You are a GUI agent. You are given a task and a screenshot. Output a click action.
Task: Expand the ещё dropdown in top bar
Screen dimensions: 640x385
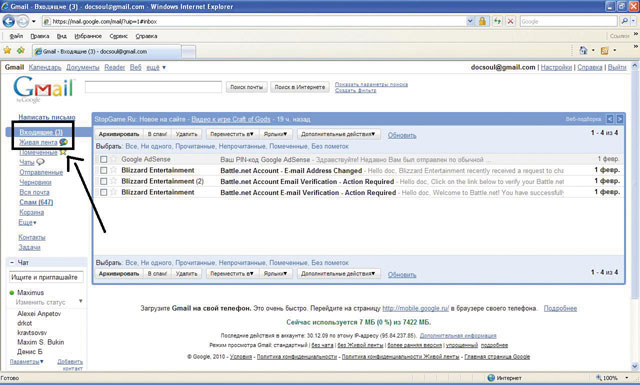click(x=156, y=67)
